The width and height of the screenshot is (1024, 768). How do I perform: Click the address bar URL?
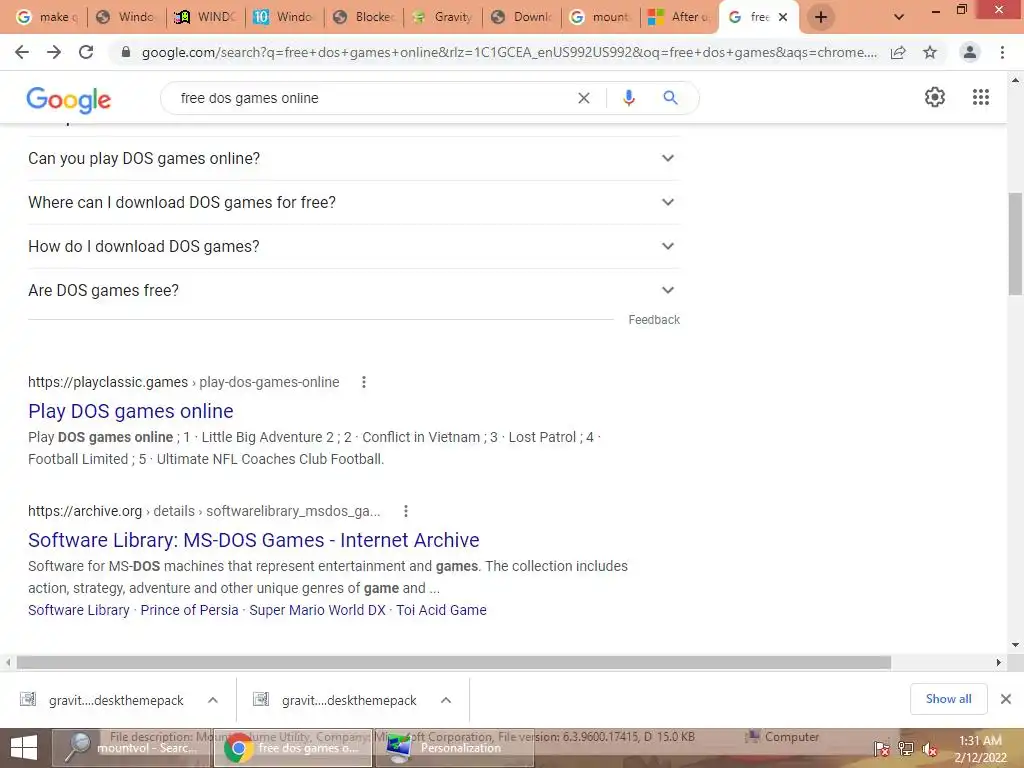click(509, 52)
